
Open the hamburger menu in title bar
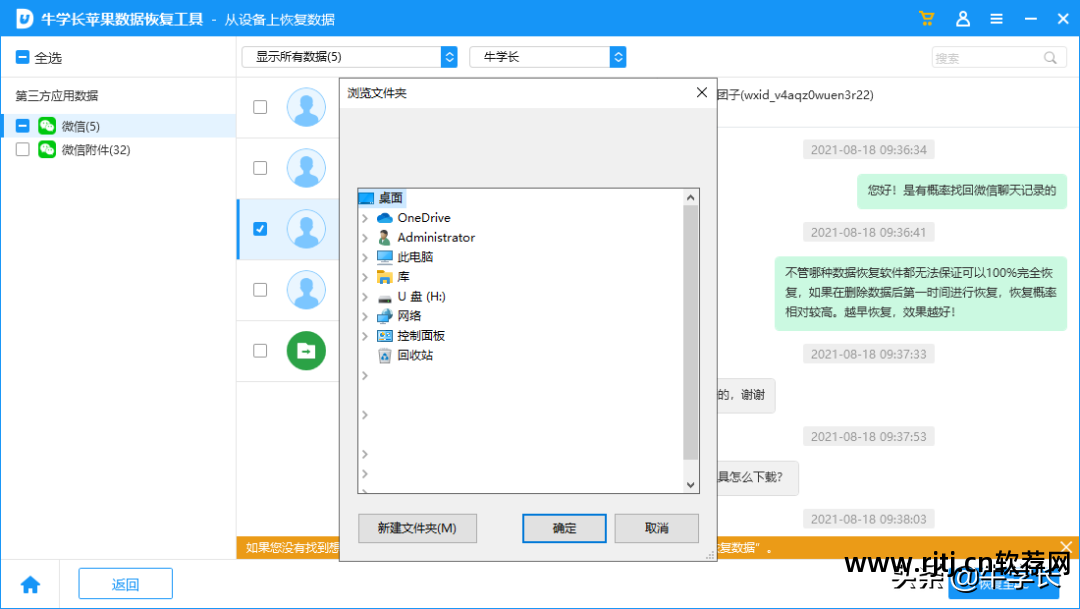pyautogui.click(x=996, y=18)
